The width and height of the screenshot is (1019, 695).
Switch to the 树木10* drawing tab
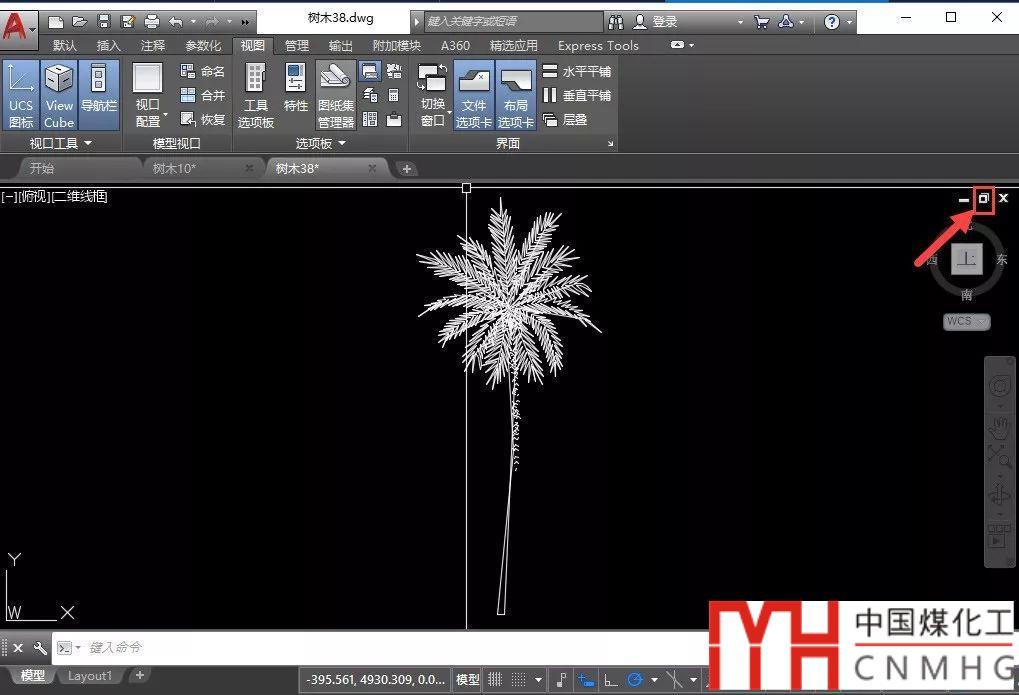tap(174, 168)
